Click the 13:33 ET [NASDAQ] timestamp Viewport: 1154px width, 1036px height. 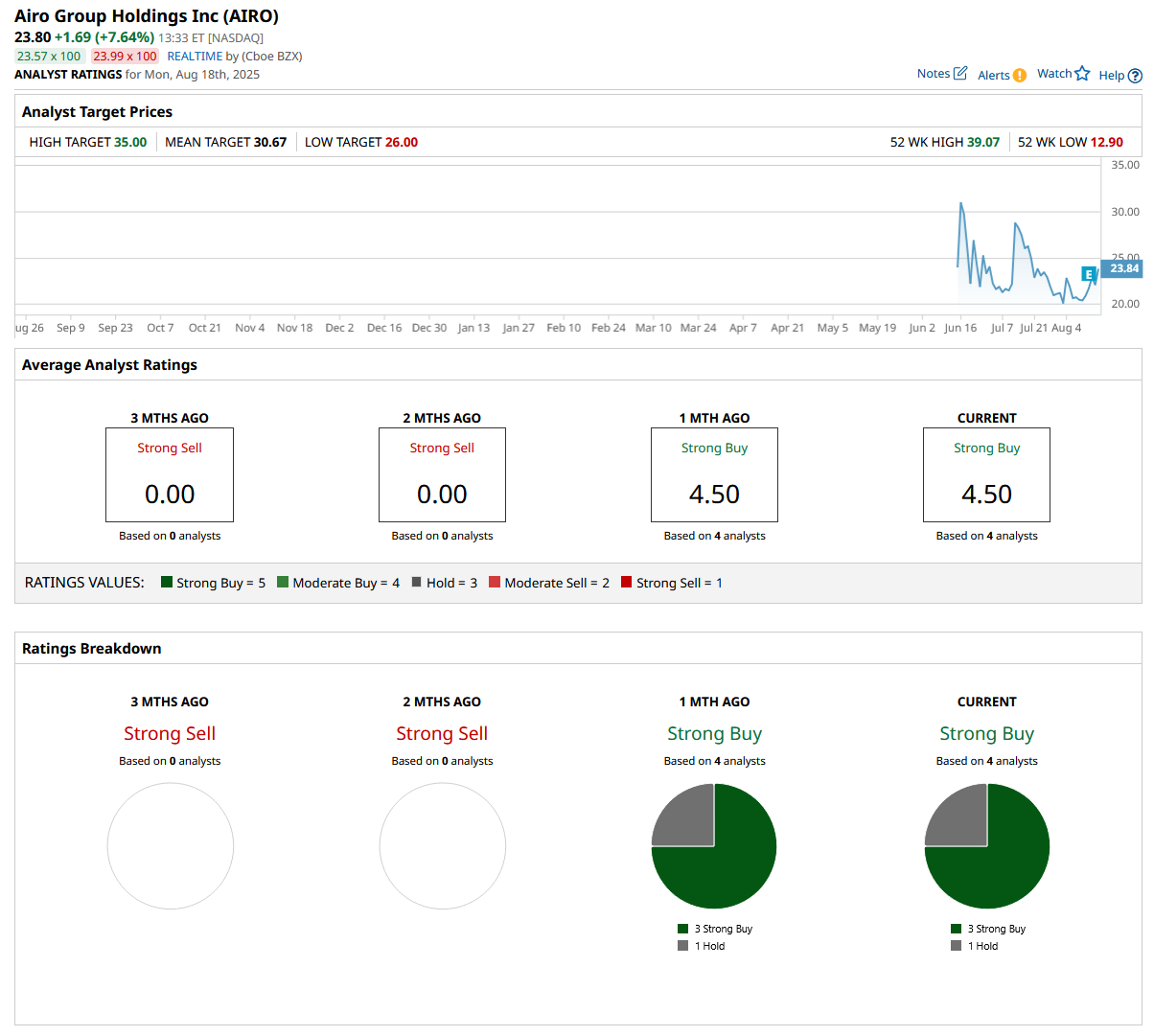pyautogui.click(x=211, y=38)
